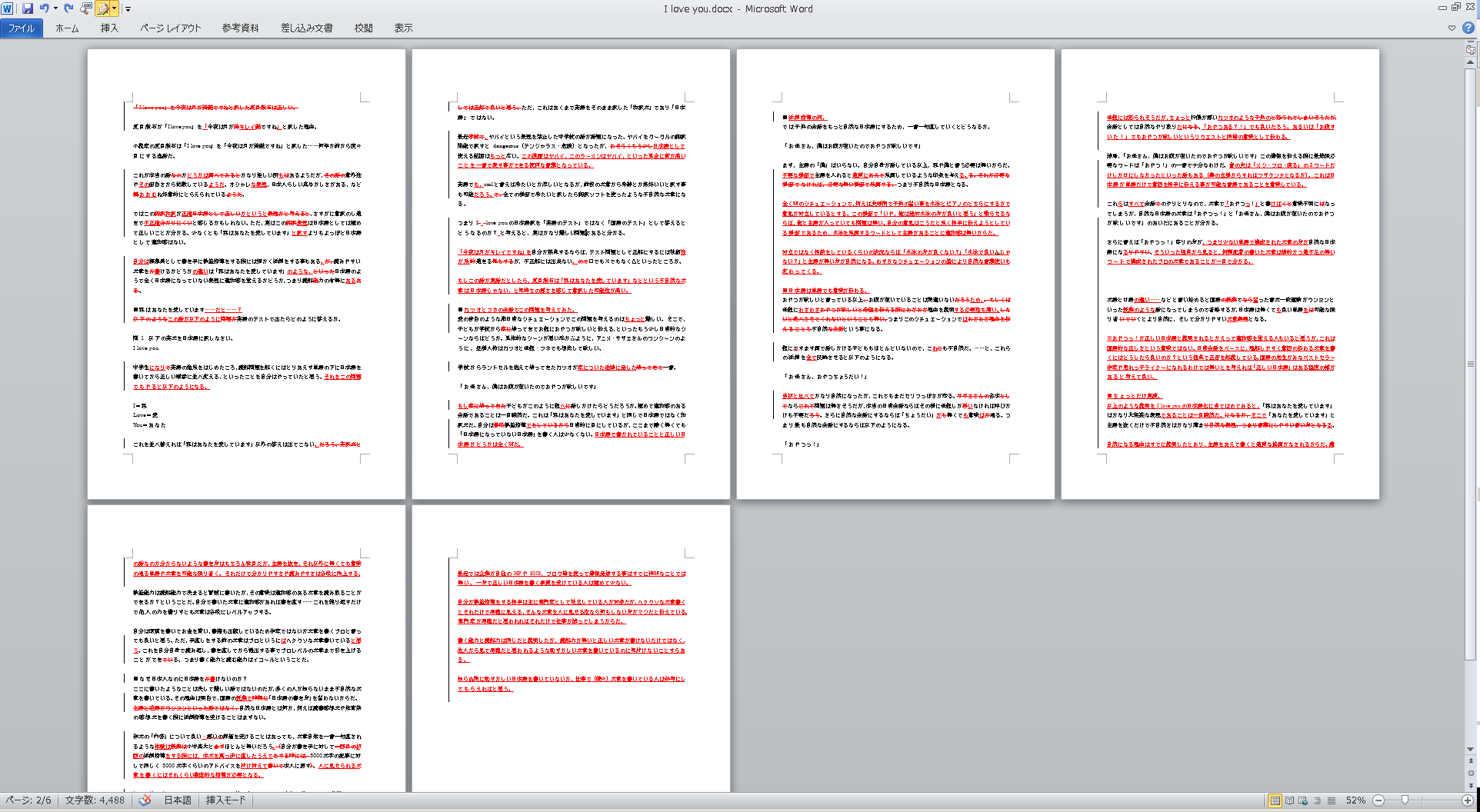Expand the Track Changes dropdown arrow
The image size is (1480, 812).
tap(115, 8)
